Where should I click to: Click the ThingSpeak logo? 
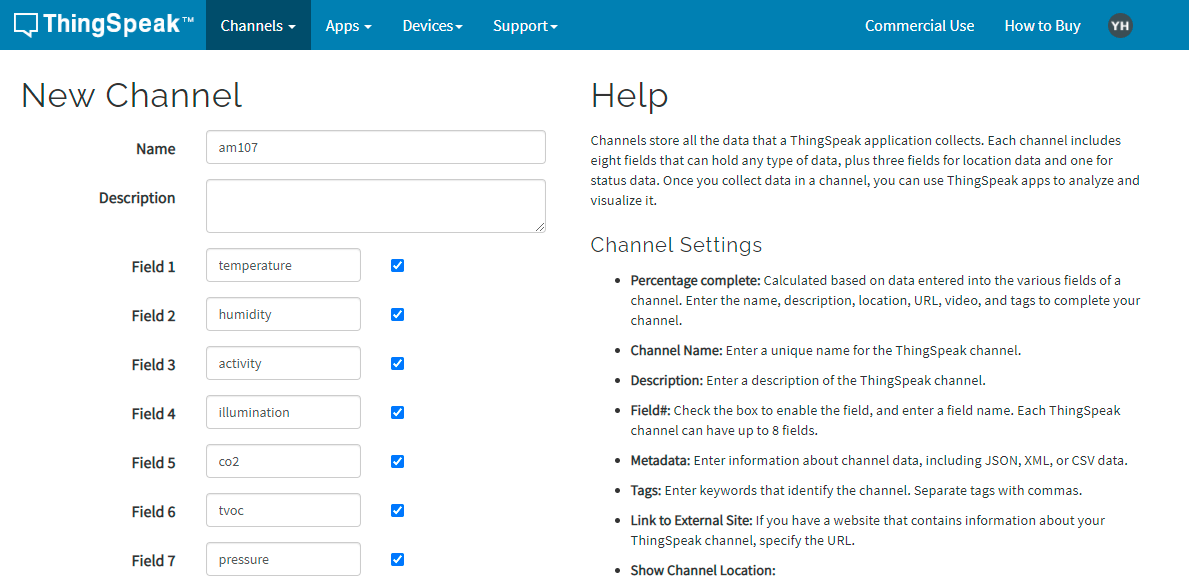(x=105, y=25)
